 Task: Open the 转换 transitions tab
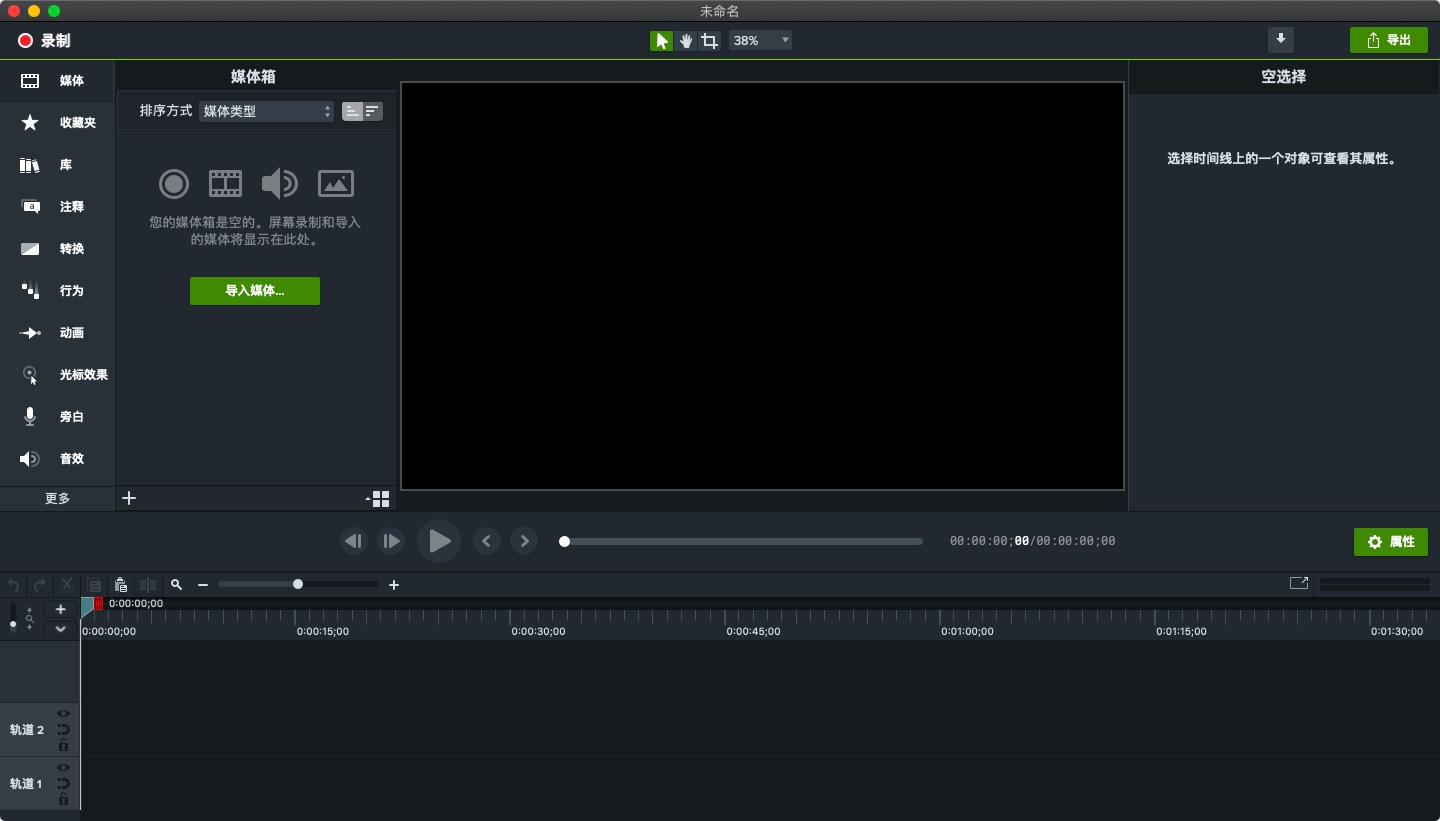57,249
